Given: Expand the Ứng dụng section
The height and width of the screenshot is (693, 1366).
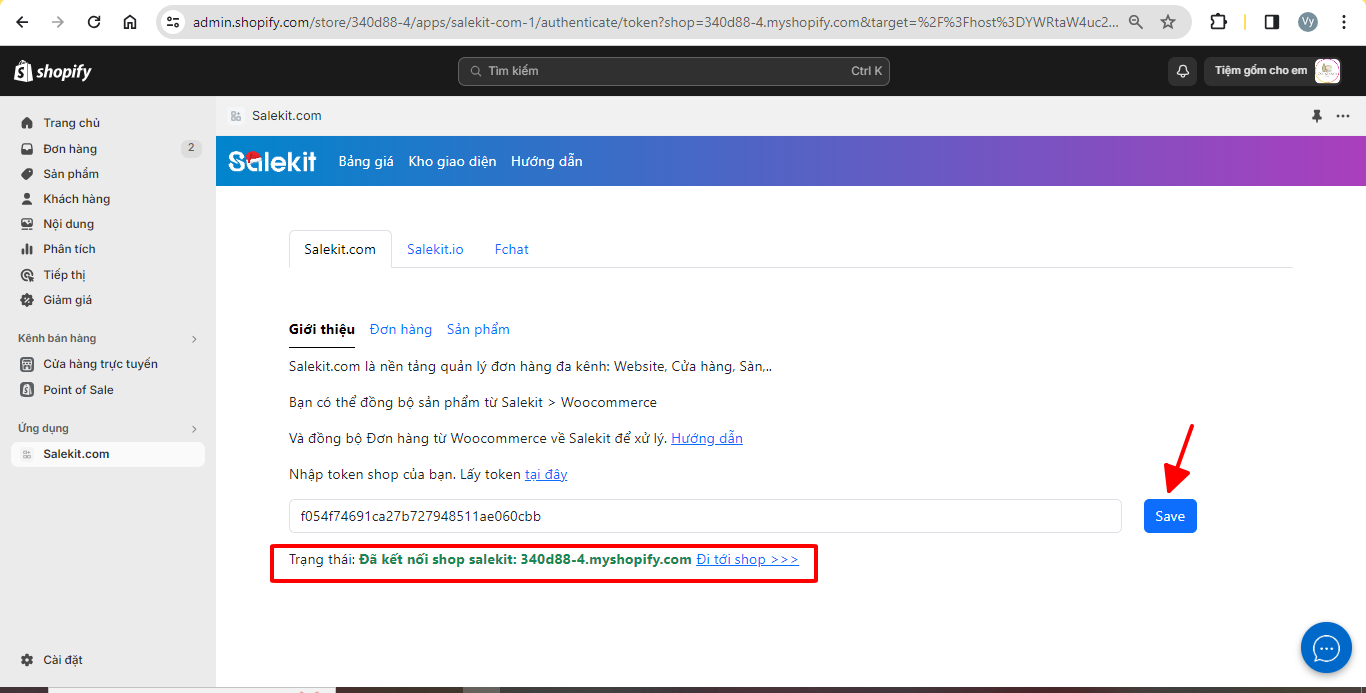Looking at the screenshot, I should [x=194, y=429].
